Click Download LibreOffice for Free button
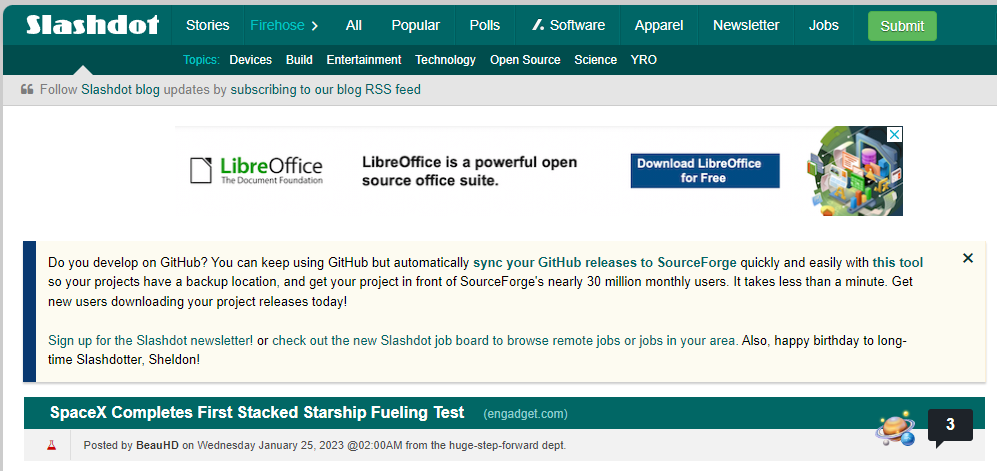The image size is (997, 471). pos(705,170)
